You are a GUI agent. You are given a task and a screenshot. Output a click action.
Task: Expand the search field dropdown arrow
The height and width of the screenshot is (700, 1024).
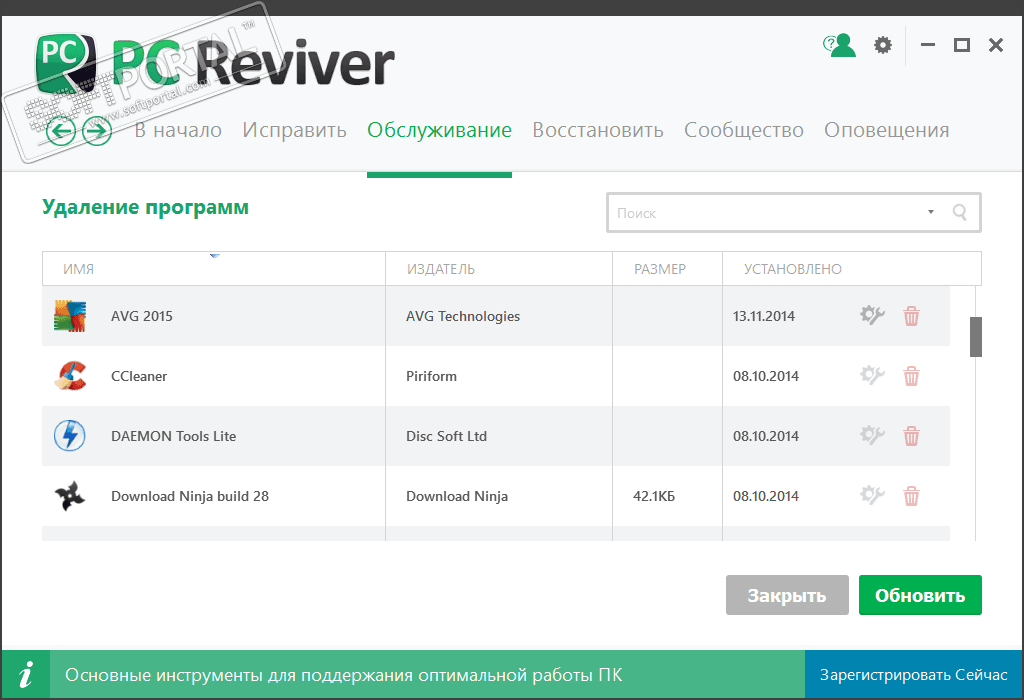pos(931,212)
